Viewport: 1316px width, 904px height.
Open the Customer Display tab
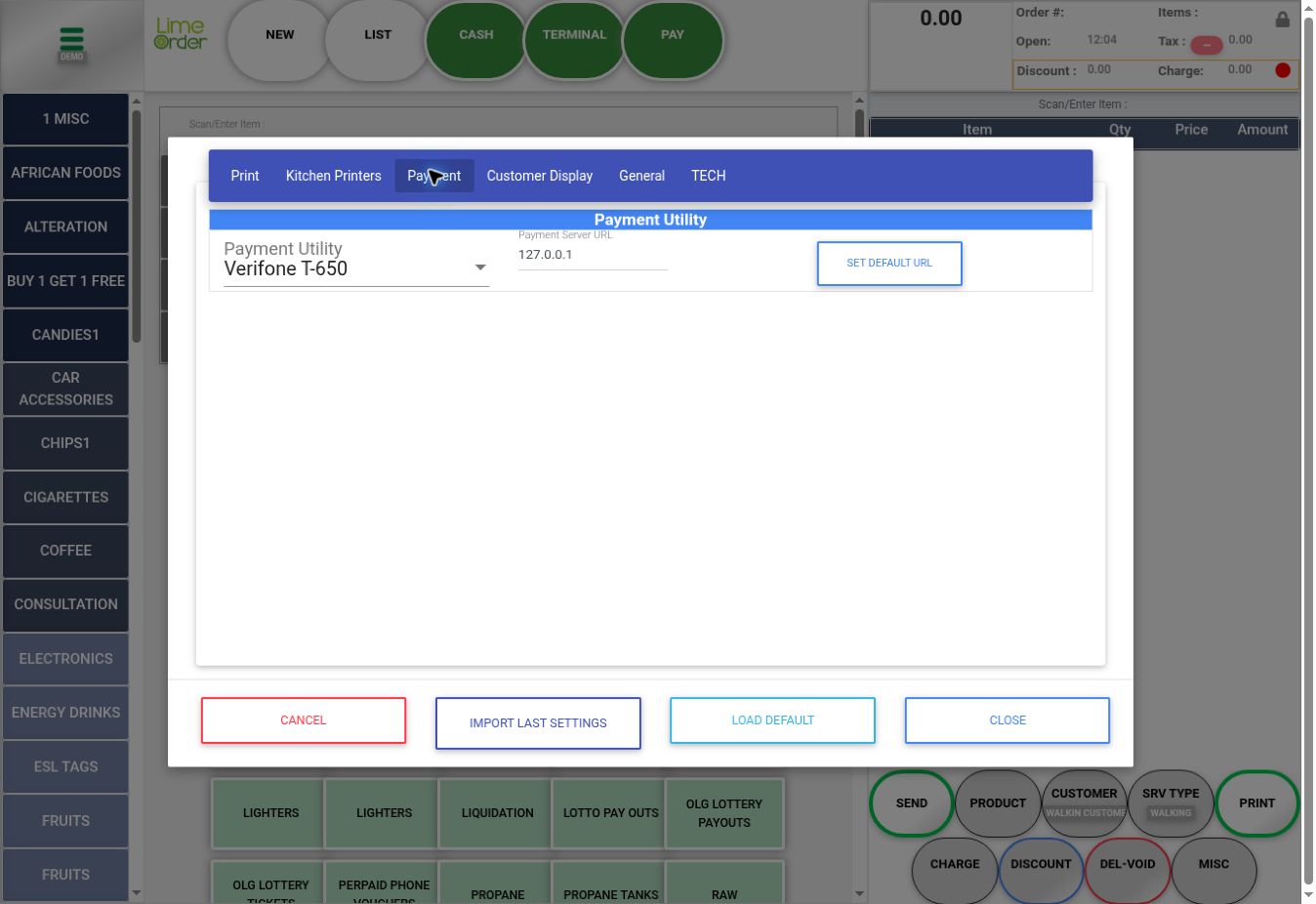[x=540, y=176]
